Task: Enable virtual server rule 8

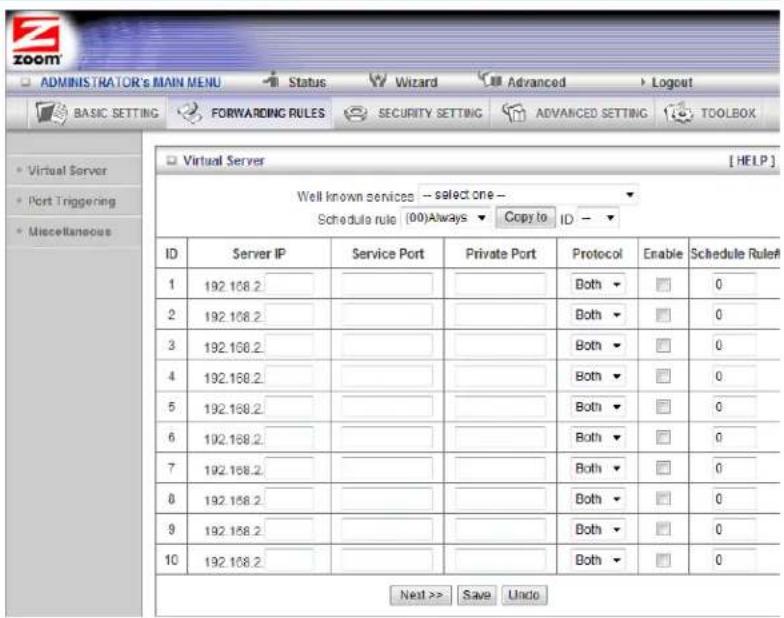Action: tap(663, 499)
